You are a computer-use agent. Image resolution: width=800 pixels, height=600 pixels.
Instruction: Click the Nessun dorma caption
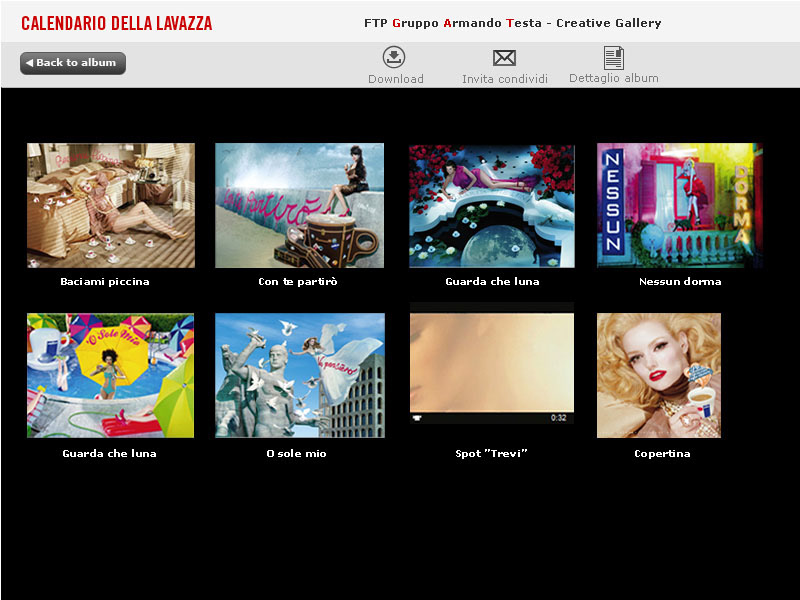[x=680, y=282]
